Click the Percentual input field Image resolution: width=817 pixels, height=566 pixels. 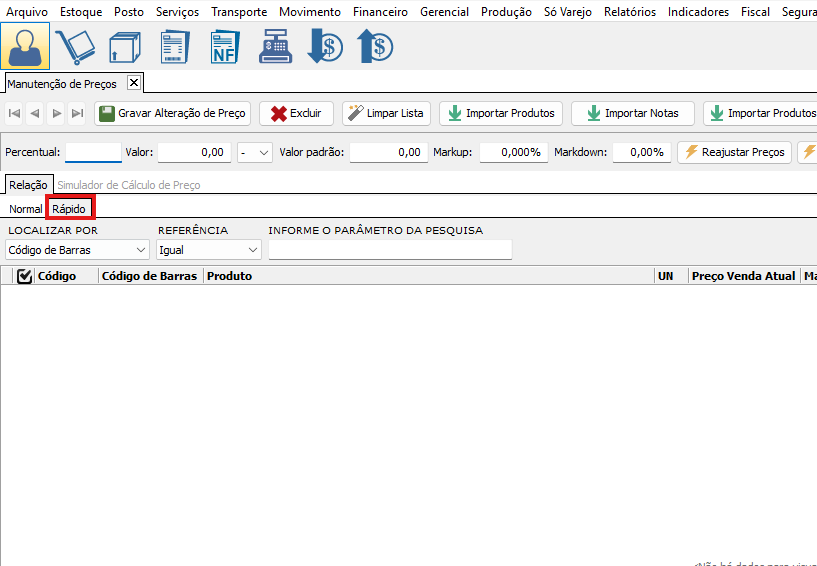coord(93,153)
